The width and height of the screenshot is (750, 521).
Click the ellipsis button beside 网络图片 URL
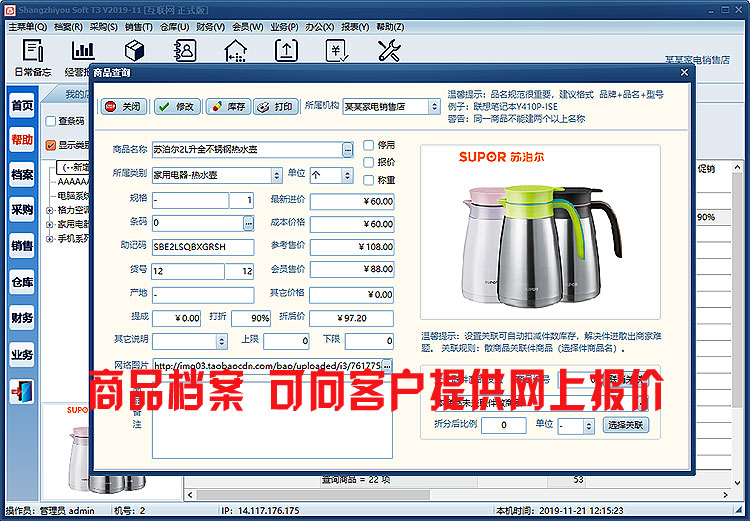click(387, 366)
